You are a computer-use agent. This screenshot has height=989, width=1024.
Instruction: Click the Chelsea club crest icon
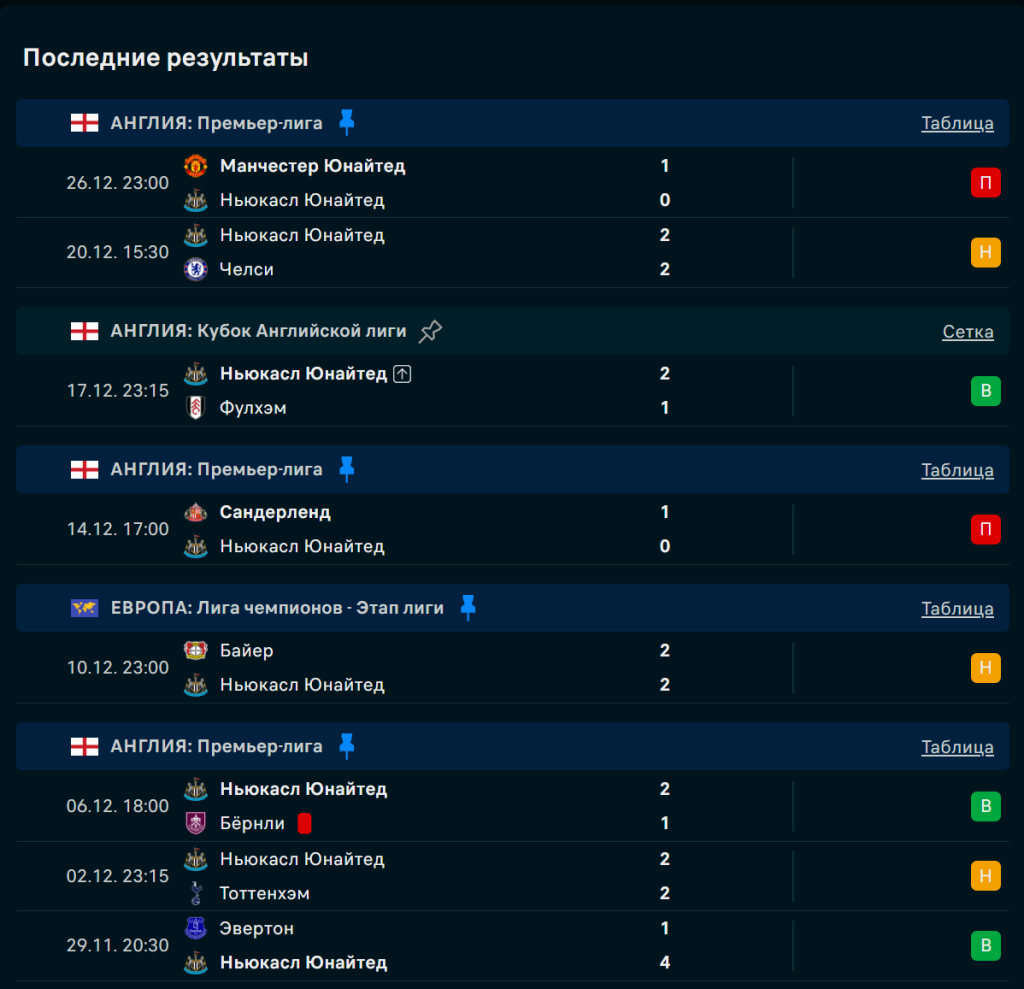pyautogui.click(x=196, y=269)
